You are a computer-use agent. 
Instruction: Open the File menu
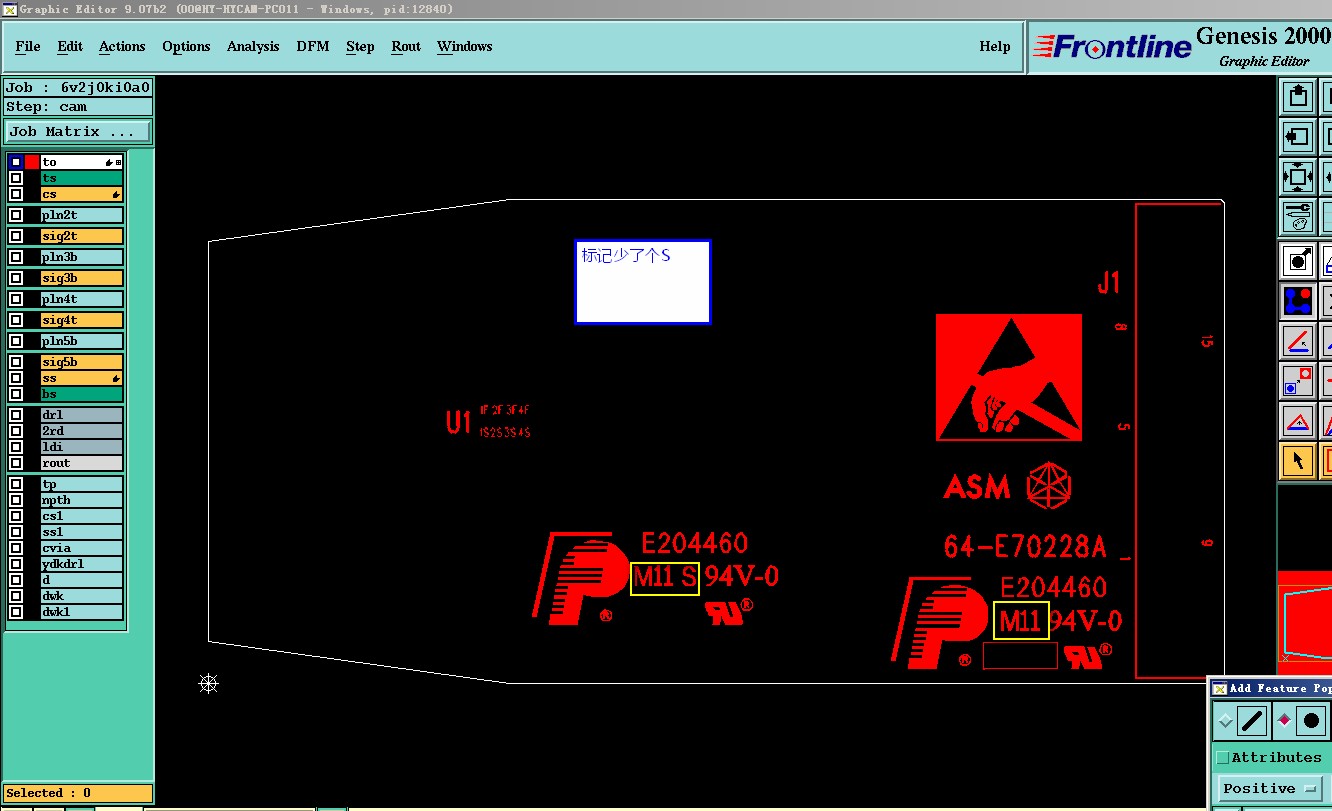pos(28,46)
